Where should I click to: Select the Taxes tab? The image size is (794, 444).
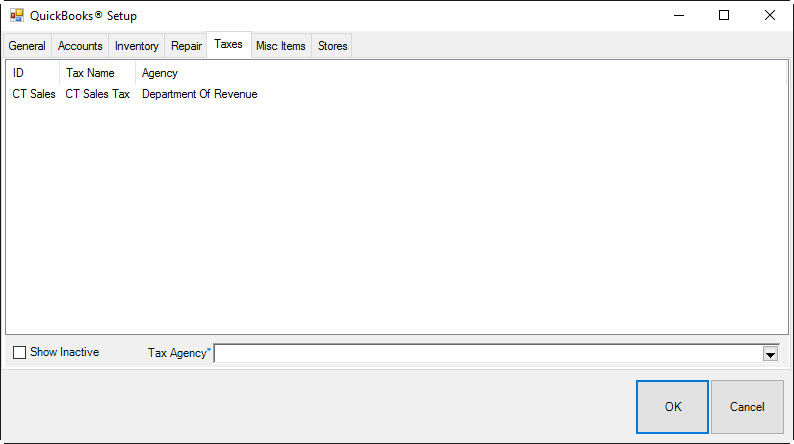228,45
